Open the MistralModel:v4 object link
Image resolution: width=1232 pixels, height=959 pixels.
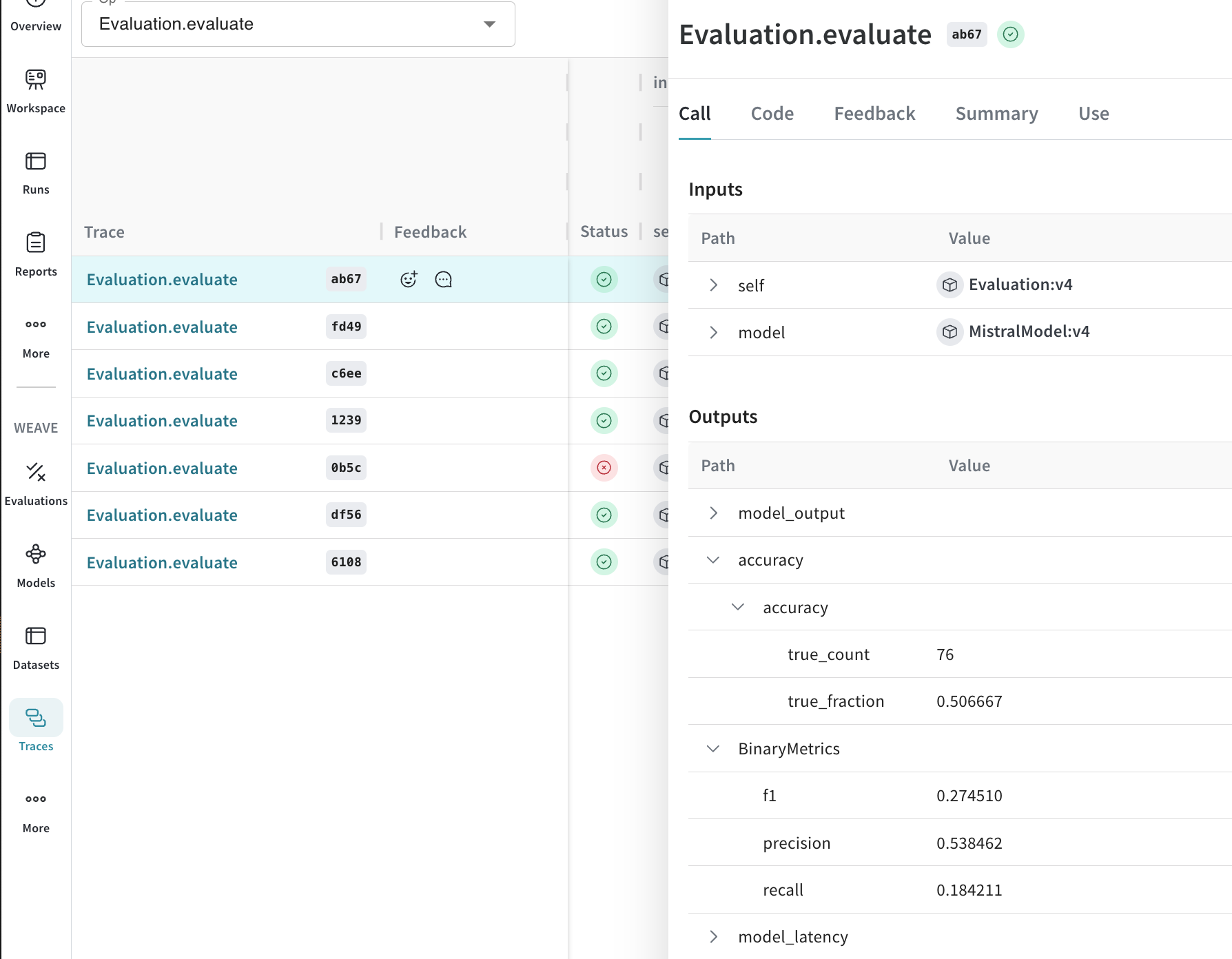[1028, 332]
